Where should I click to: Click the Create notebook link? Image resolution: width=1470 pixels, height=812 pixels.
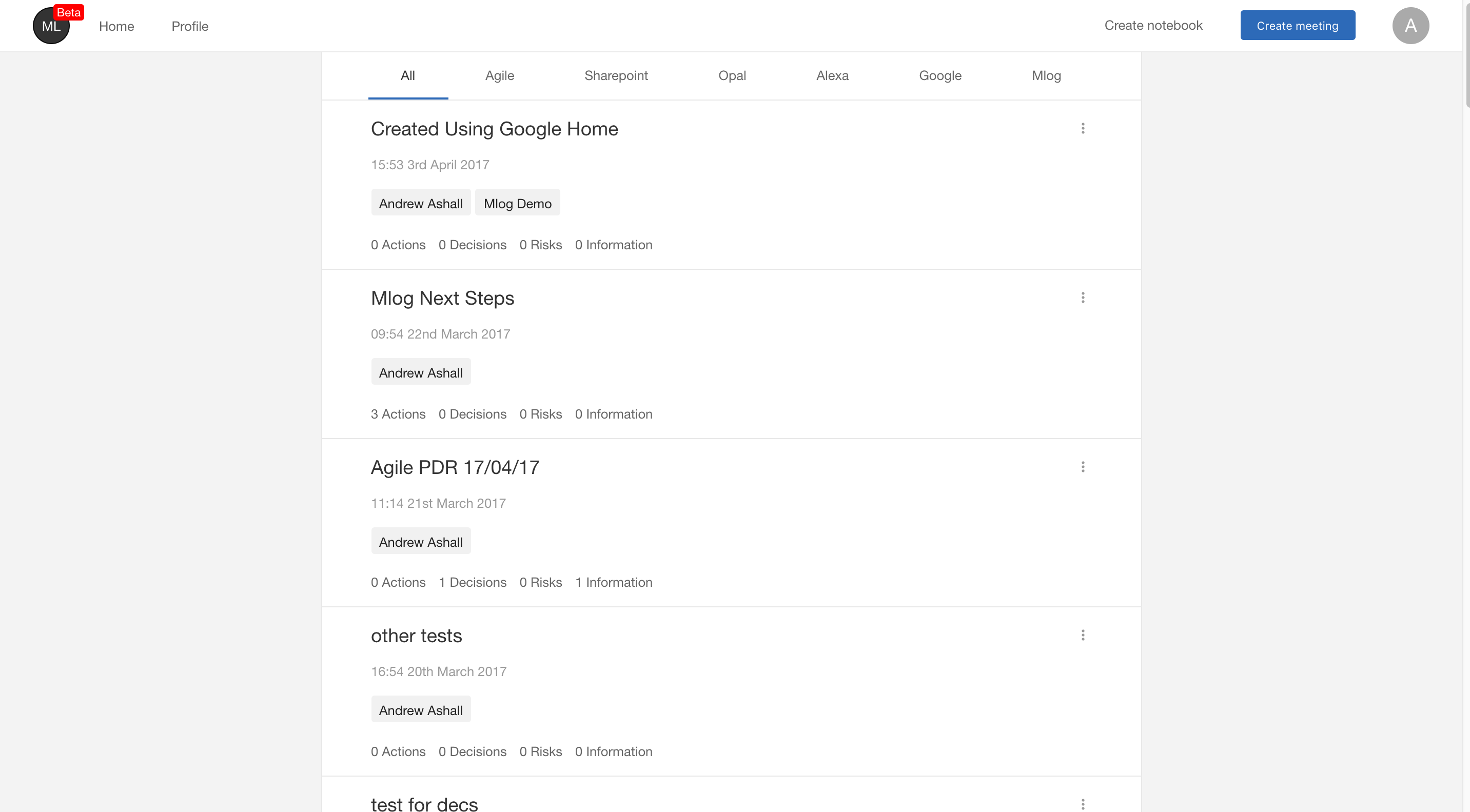(1153, 26)
